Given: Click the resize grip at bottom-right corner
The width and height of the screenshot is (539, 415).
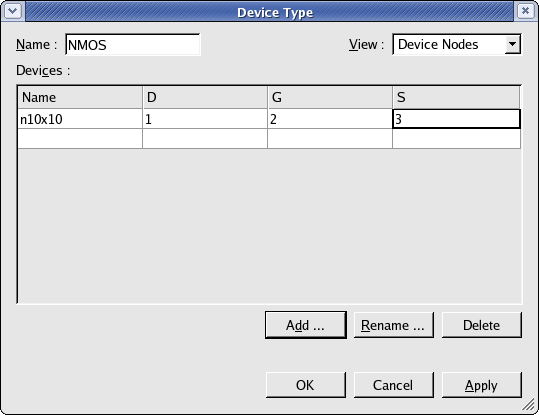Looking at the screenshot, I should pos(529,405).
